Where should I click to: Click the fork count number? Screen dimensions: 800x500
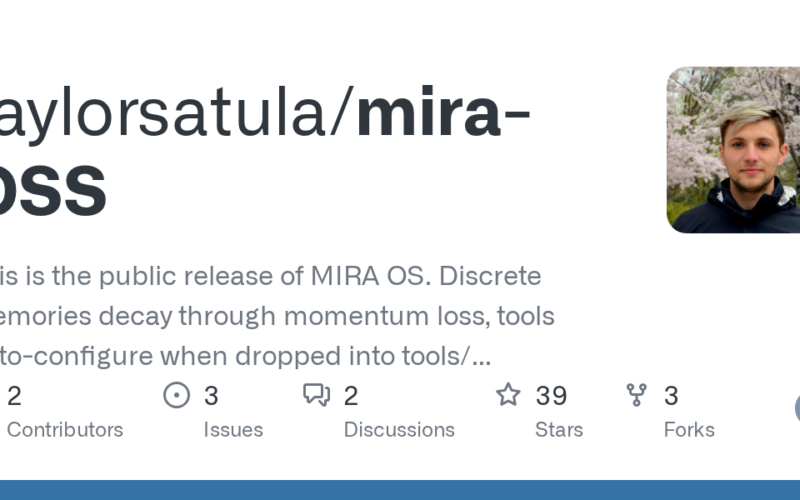(x=671, y=396)
